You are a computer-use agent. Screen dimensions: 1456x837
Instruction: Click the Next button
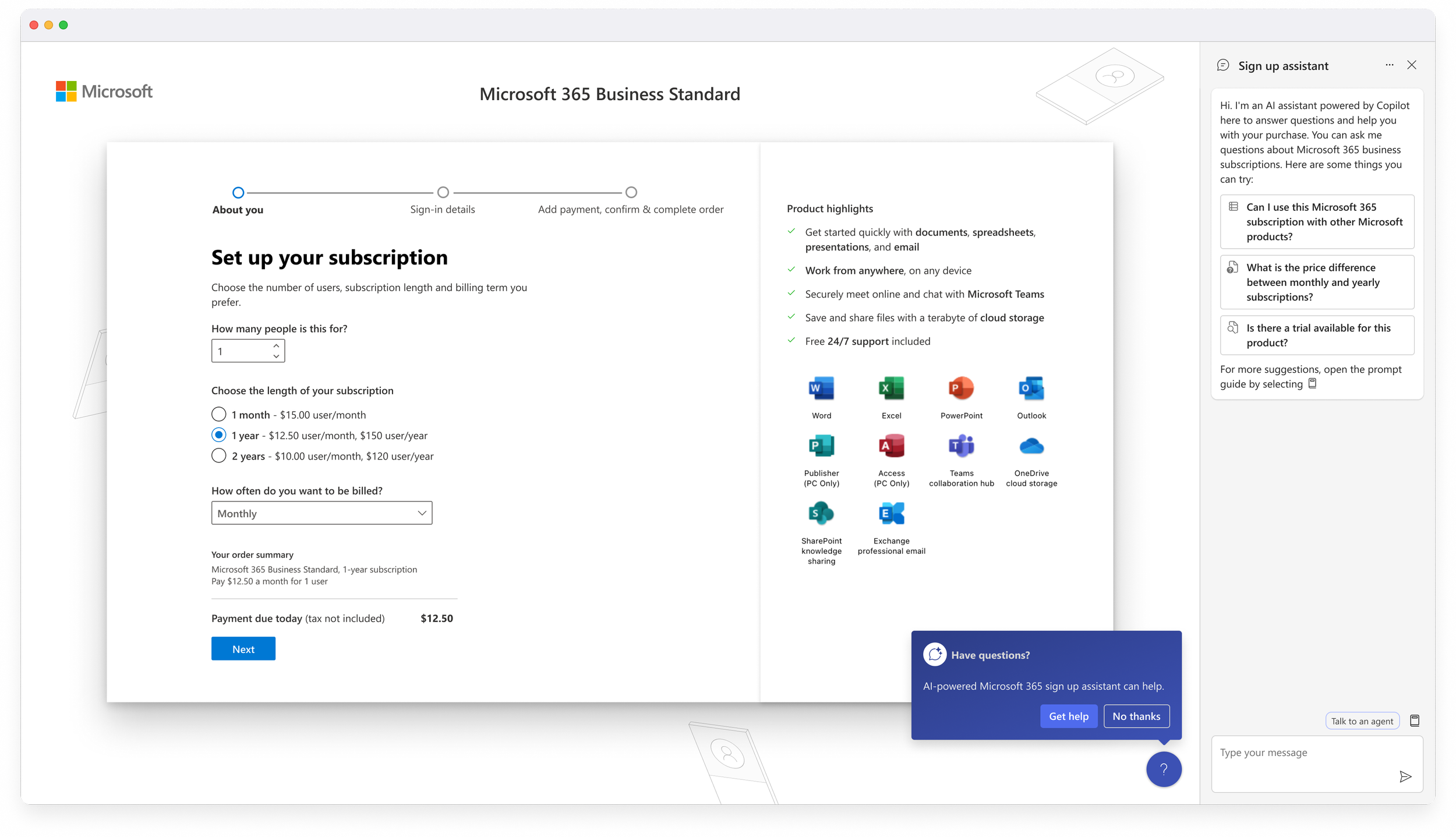pyautogui.click(x=243, y=649)
